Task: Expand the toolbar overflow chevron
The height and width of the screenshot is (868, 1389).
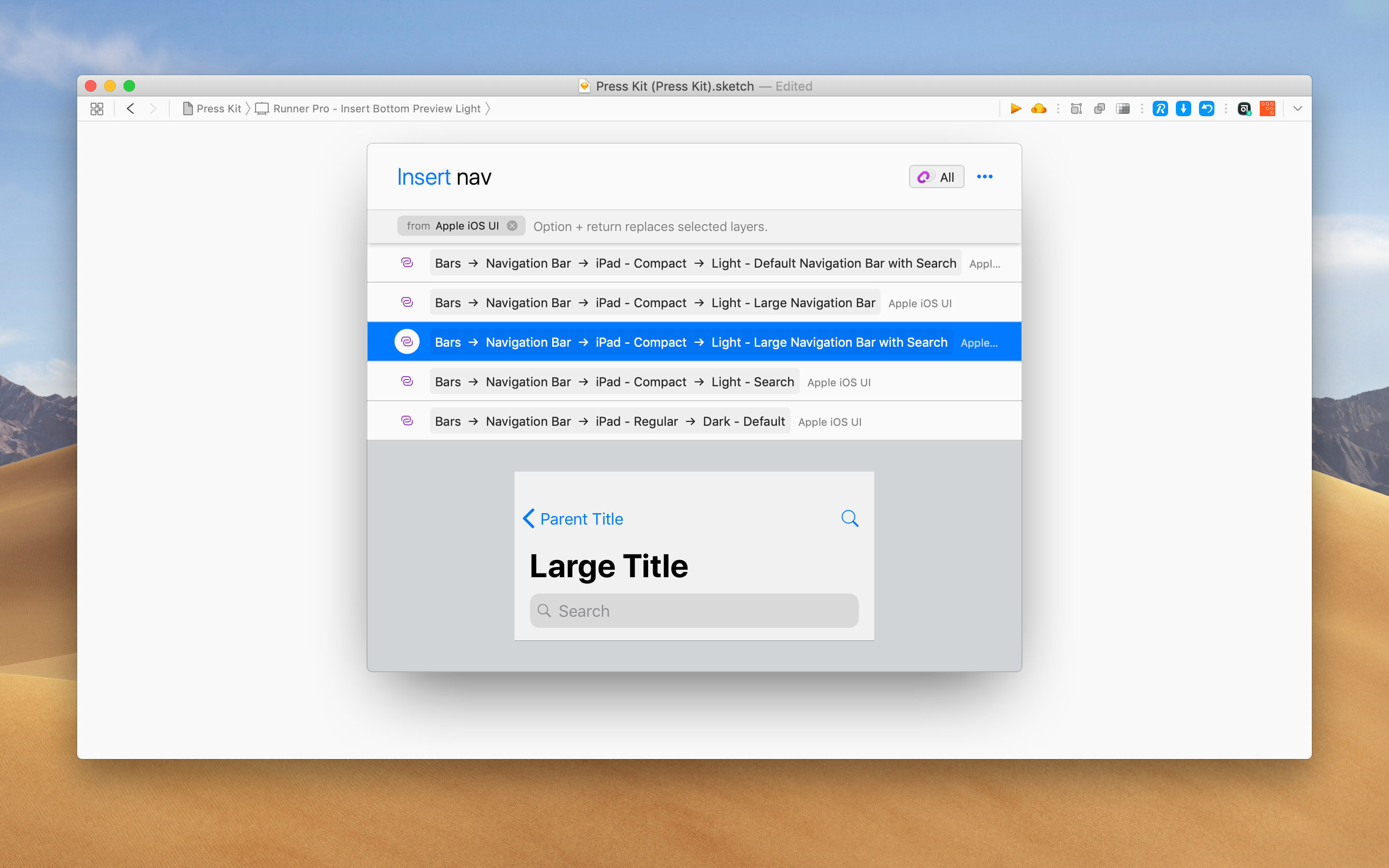Action: click(1297, 108)
